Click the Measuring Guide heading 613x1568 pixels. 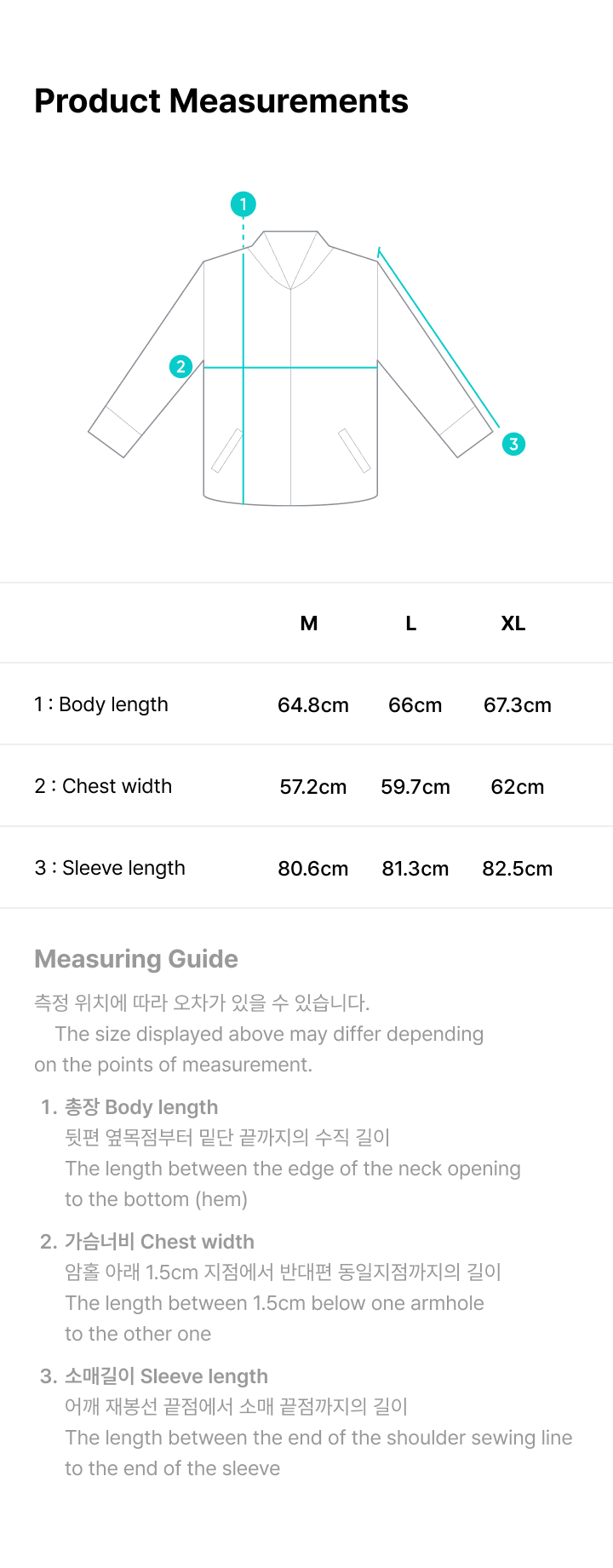pos(136,959)
